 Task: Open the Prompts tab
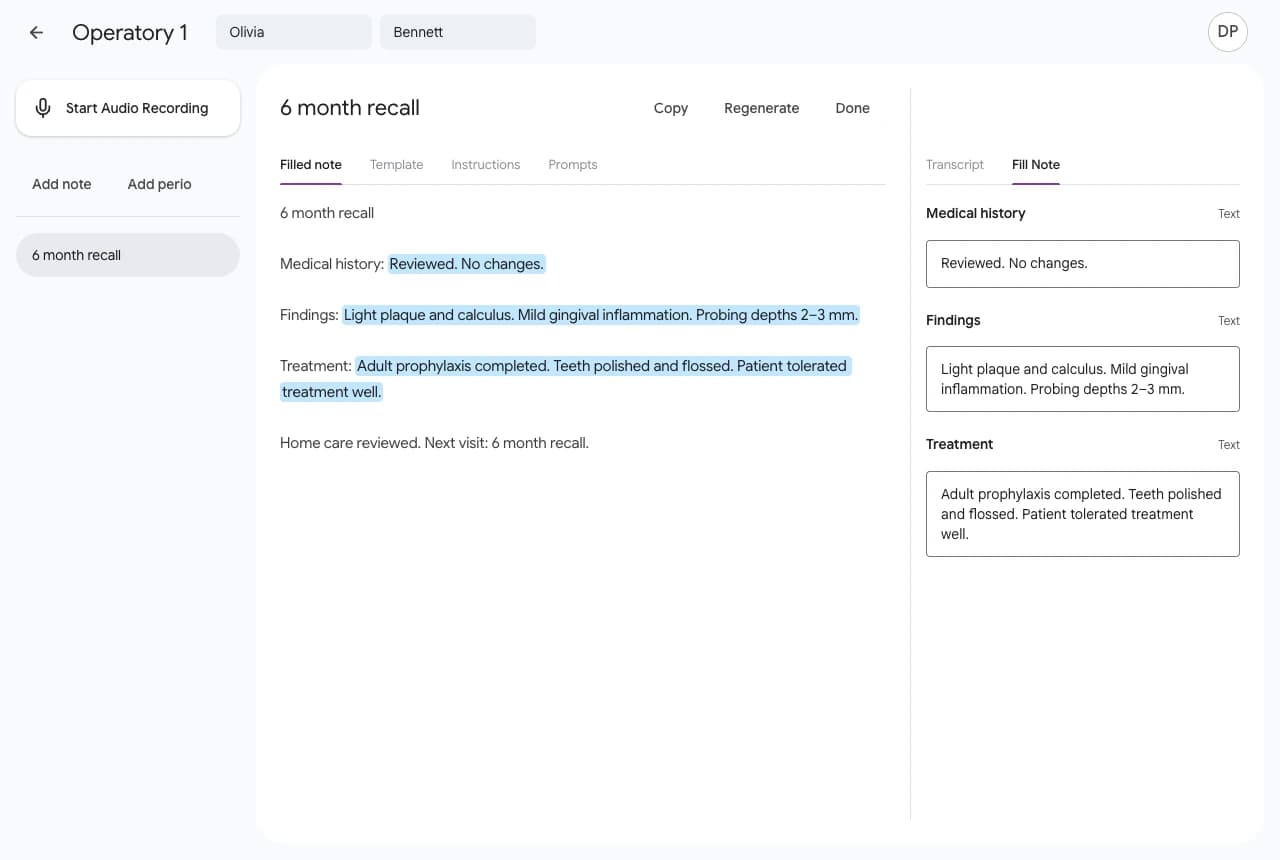click(573, 165)
